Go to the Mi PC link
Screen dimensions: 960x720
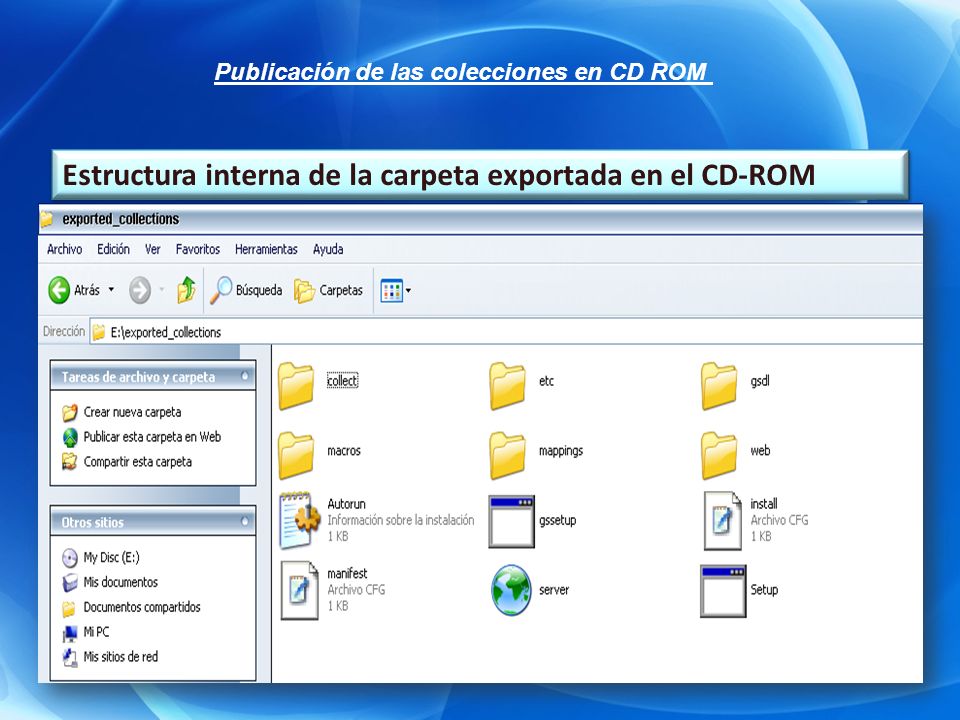[x=96, y=632]
